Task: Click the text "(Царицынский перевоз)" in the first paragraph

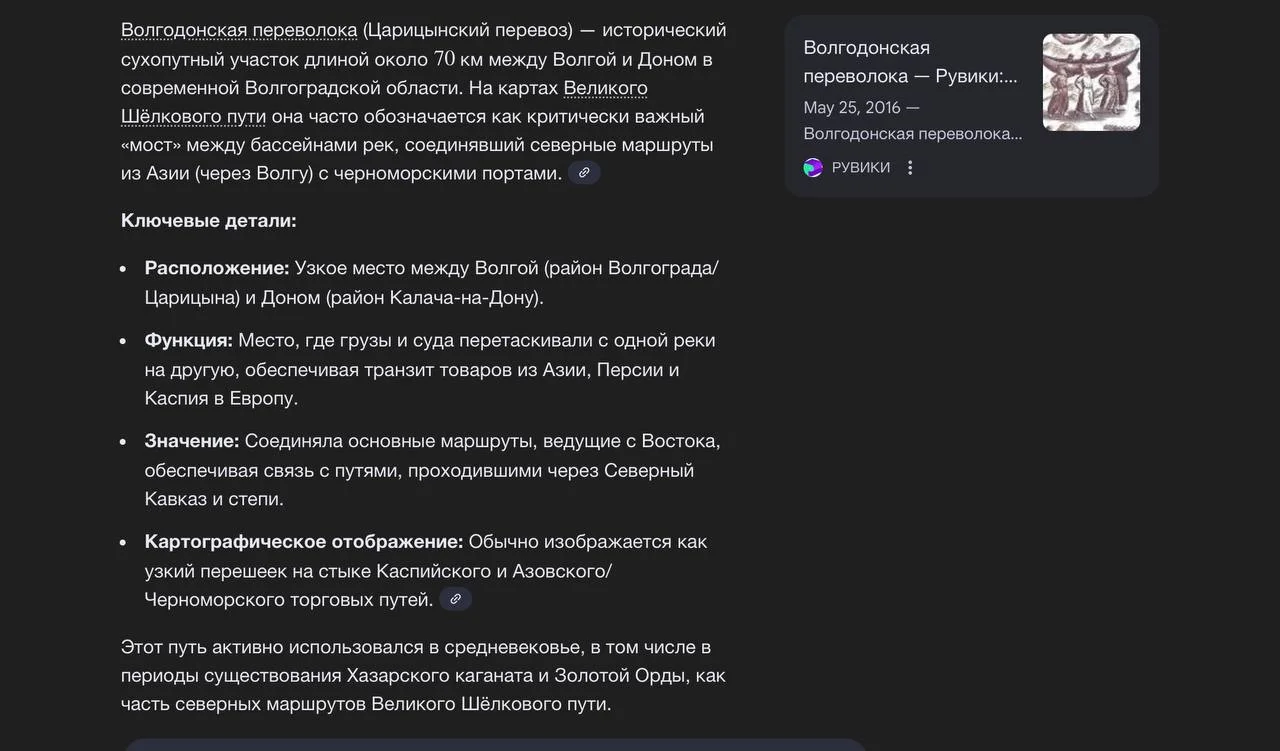Action: (x=468, y=30)
